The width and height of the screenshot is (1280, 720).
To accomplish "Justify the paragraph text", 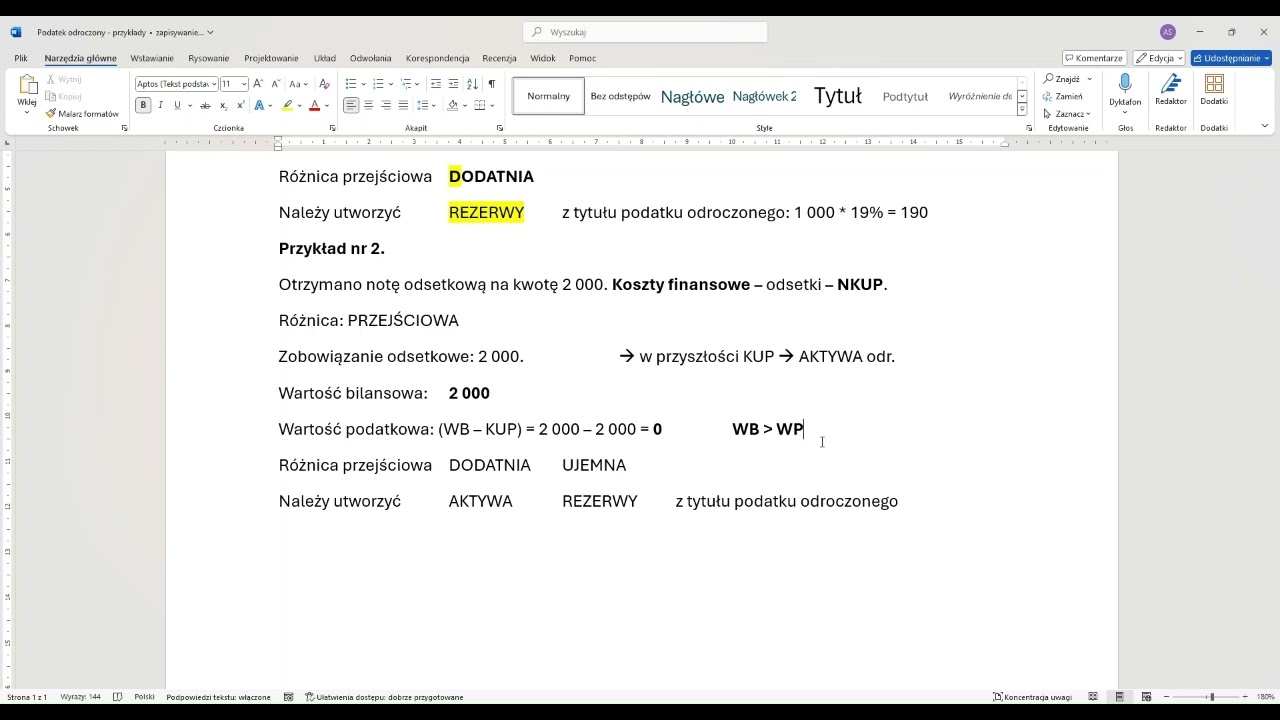I will click(x=403, y=105).
